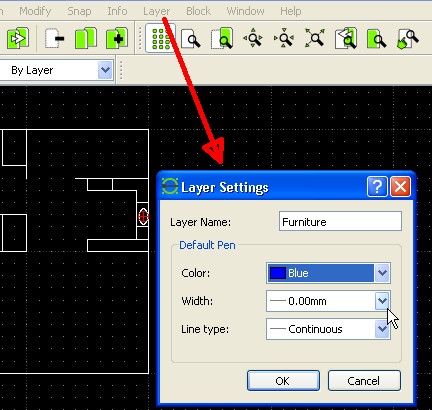Click the blue color swatch

(277, 273)
